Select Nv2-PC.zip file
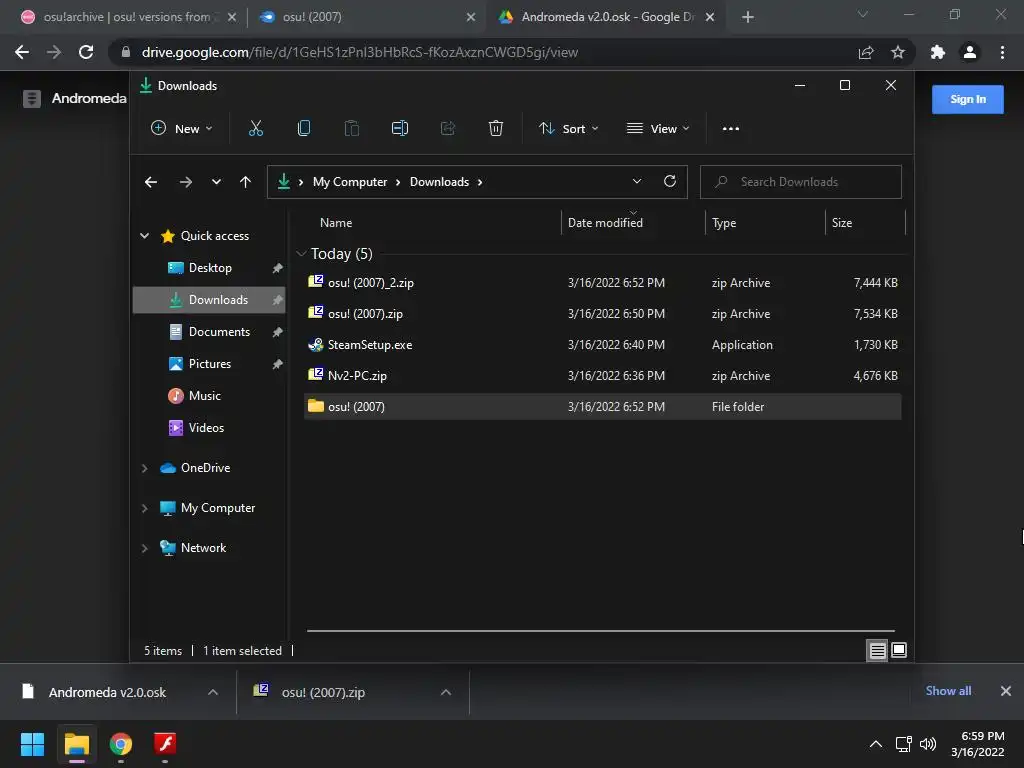The height and width of the screenshot is (768, 1024). point(603,376)
